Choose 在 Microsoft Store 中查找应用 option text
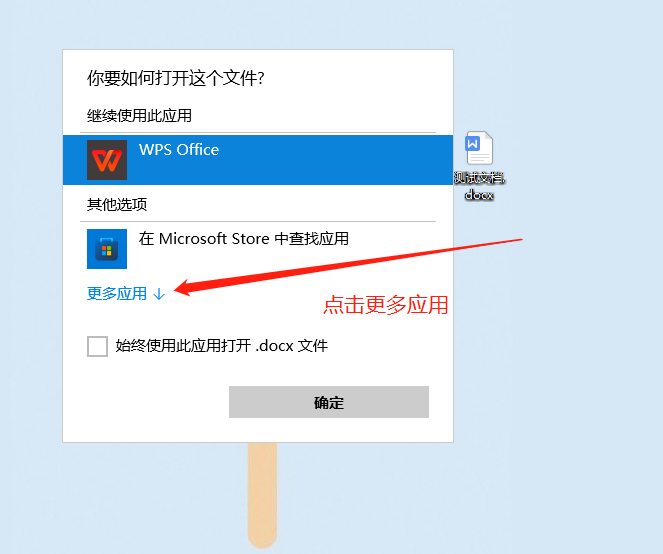 click(x=244, y=239)
